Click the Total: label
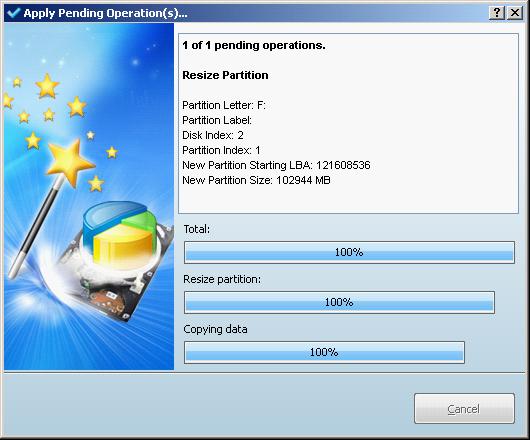 pyautogui.click(x=197, y=229)
